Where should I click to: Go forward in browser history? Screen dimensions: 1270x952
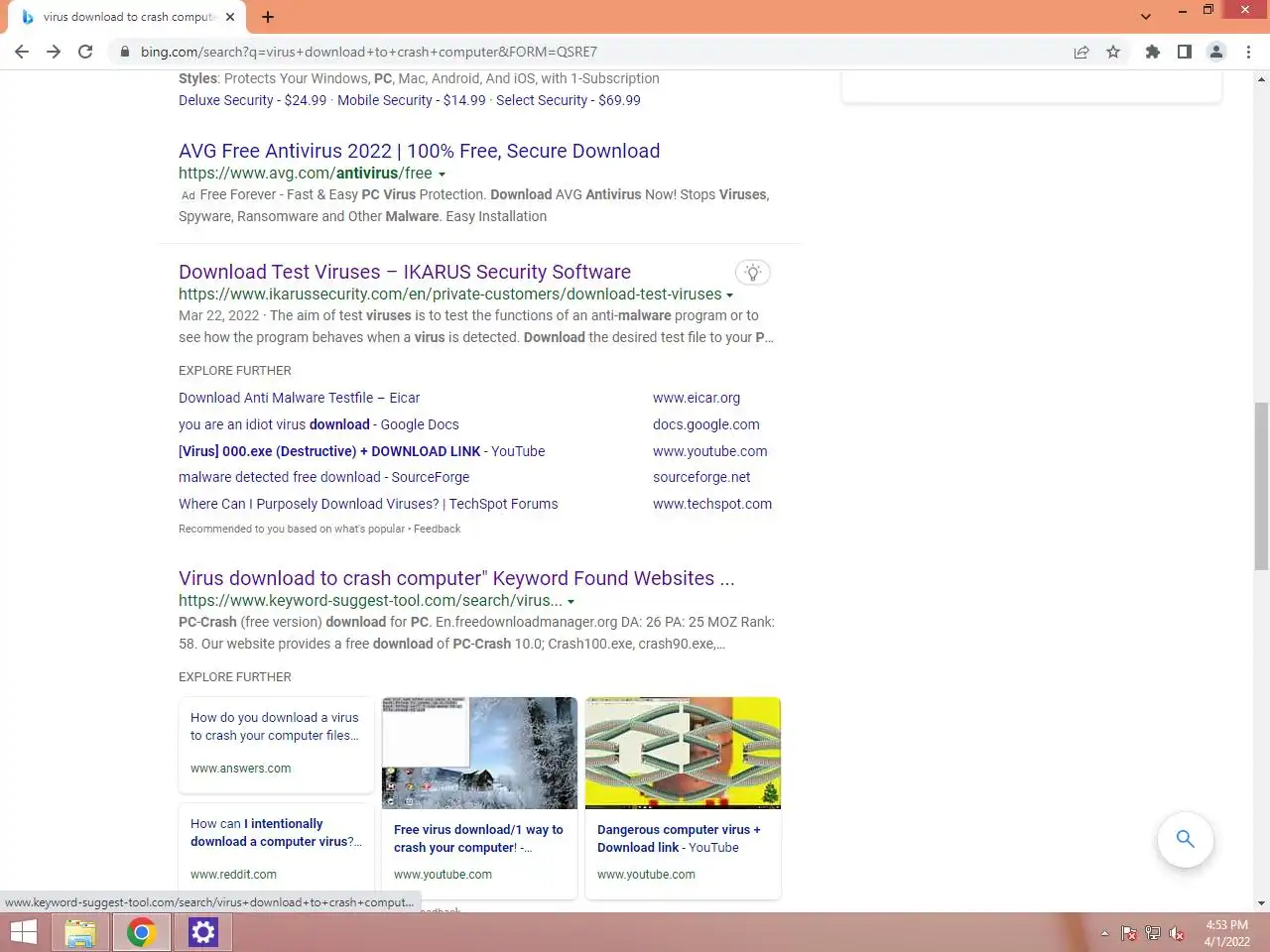tap(54, 52)
